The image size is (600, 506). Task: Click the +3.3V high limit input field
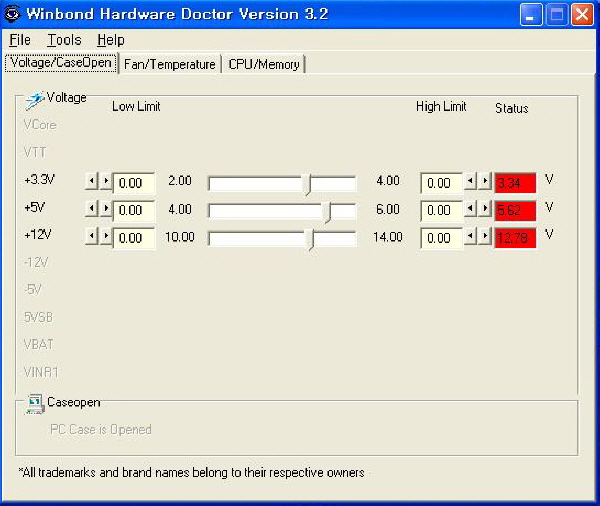442,183
